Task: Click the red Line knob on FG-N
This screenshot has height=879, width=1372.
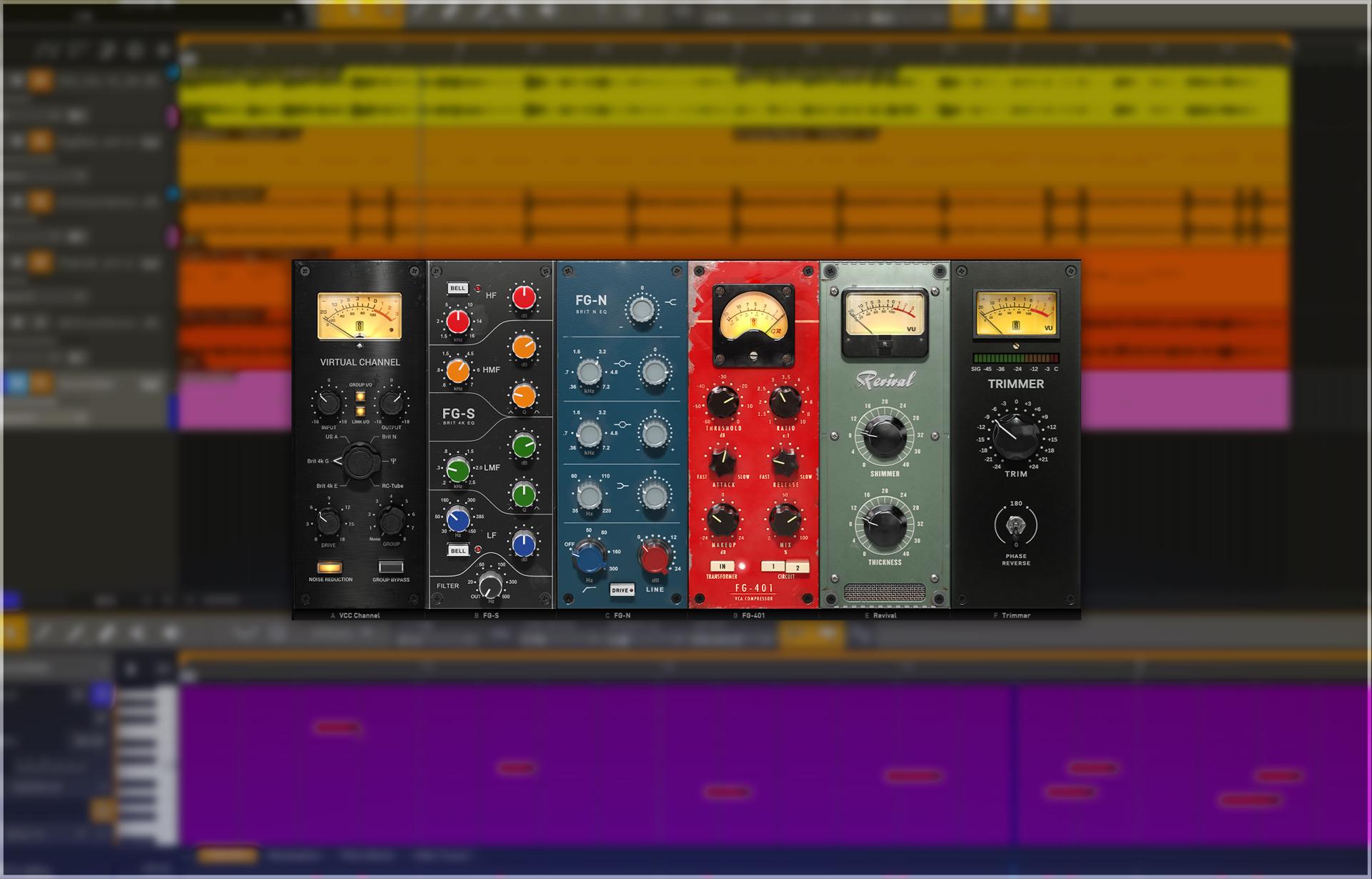Action: [x=655, y=557]
